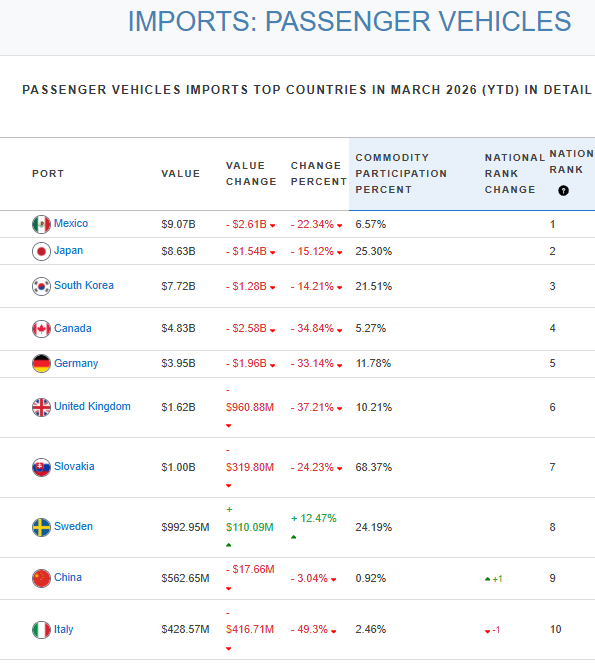Click the $110.09M value change
Image resolution: width=595 pixels, height=667 pixels.
[250, 527]
